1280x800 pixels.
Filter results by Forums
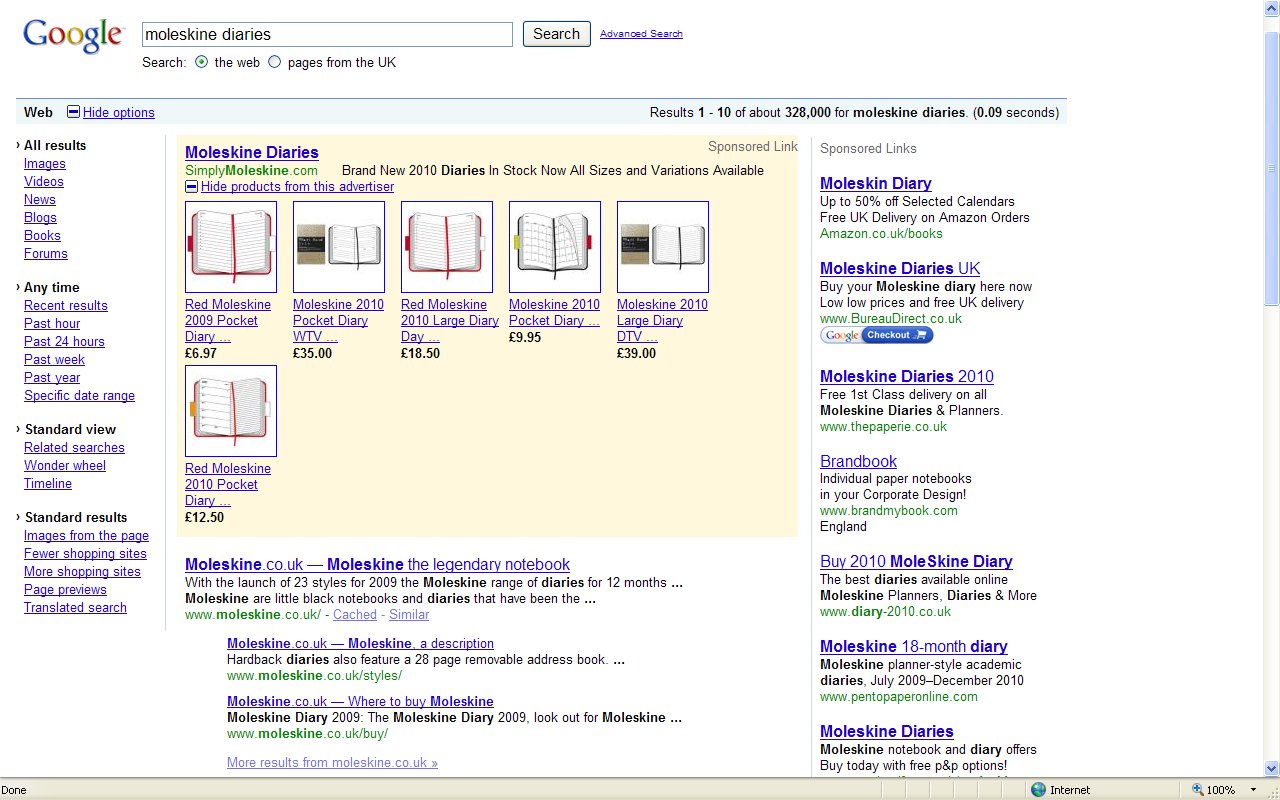click(x=46, y=254)
